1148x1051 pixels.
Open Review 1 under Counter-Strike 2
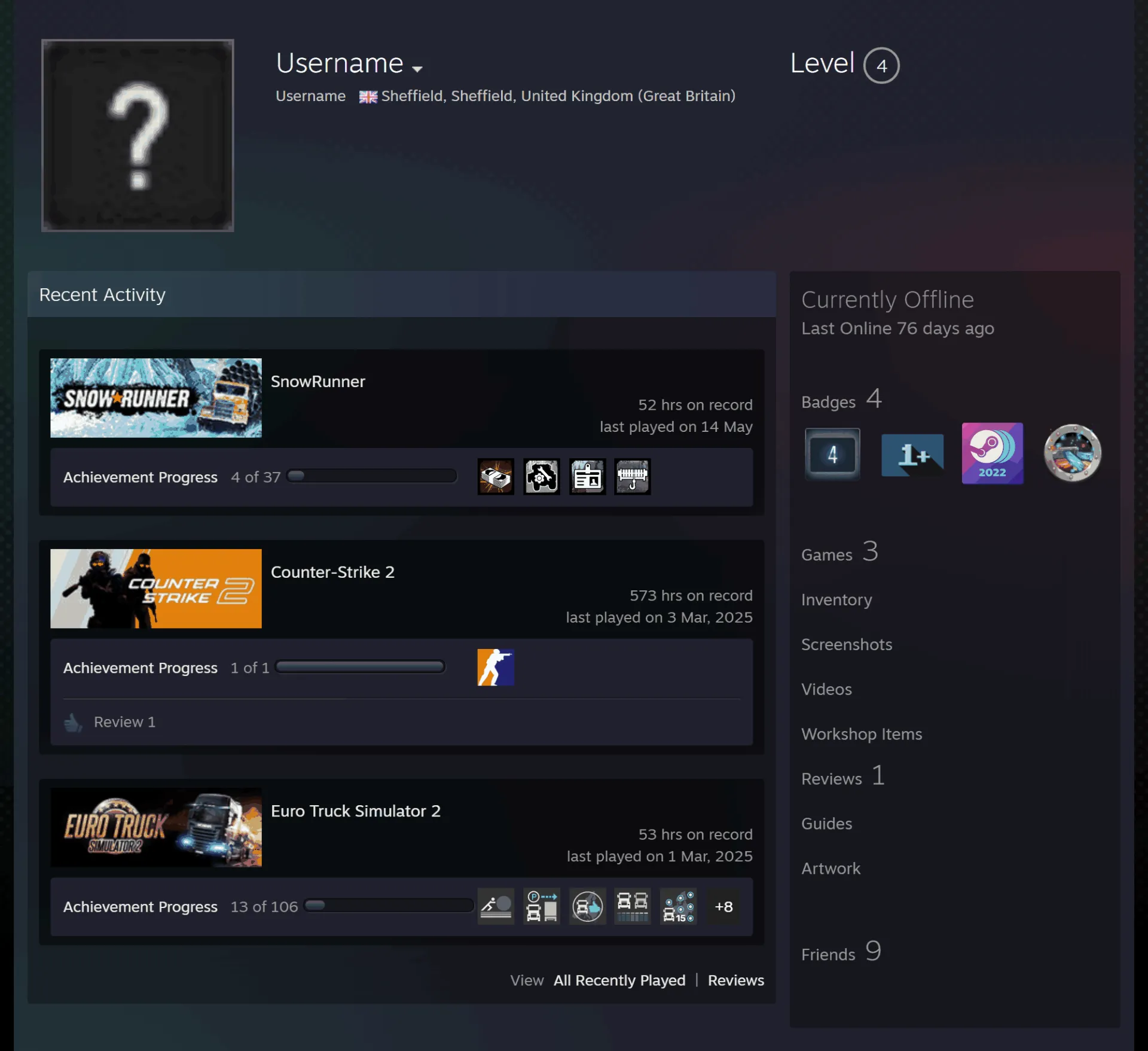124,722
